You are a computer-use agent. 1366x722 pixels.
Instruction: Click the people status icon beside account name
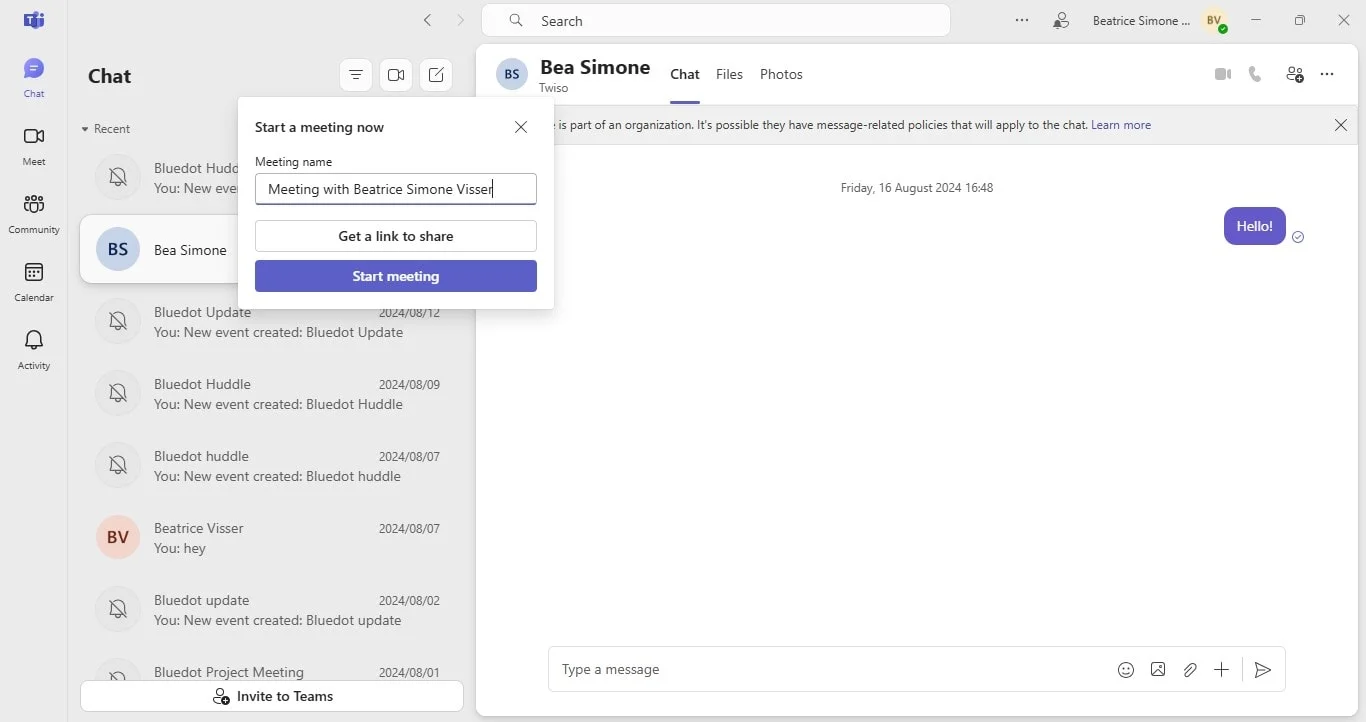point(1061,20)
